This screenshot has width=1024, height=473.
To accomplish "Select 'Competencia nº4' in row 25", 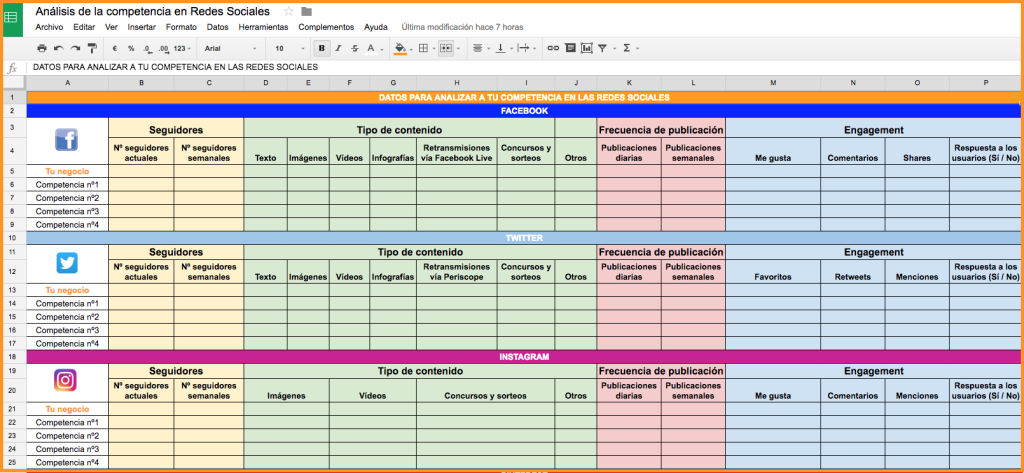I will pyautogui.click(x=67, y=463).
